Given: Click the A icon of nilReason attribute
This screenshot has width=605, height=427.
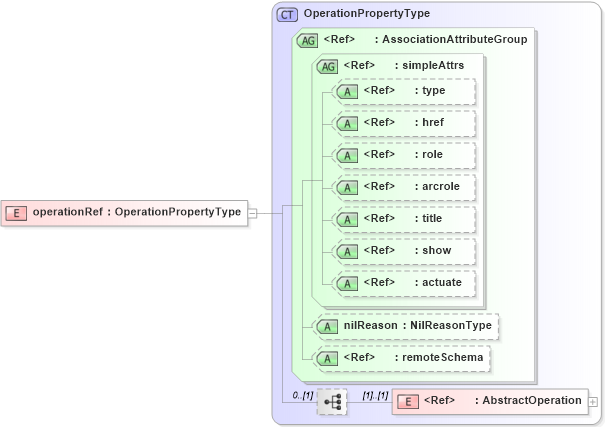Looking at the screenshot, I should click(327, 327).
